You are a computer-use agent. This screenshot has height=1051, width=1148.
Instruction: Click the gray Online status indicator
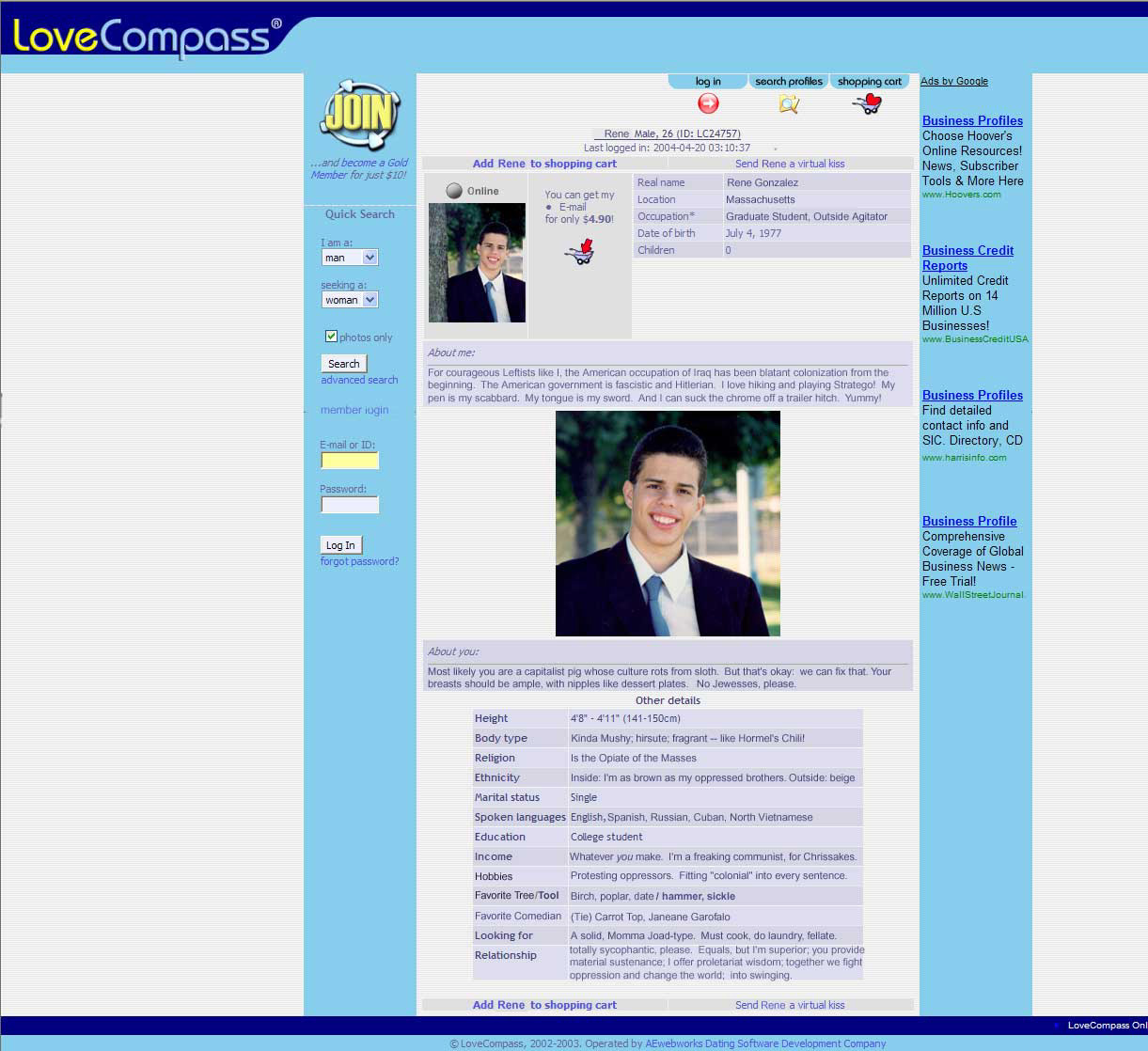[454, 191]
